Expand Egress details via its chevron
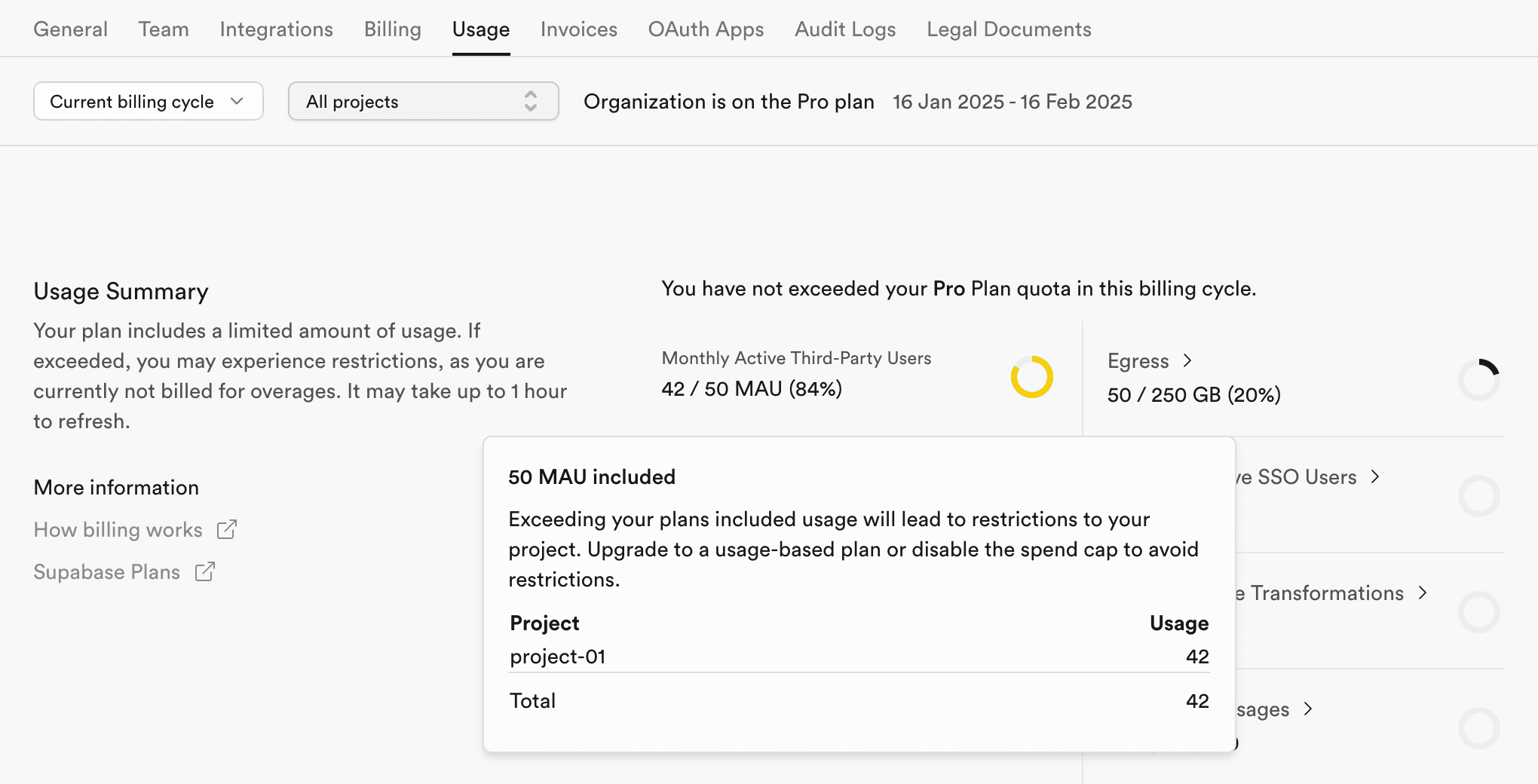 [x=1187, y=360]
